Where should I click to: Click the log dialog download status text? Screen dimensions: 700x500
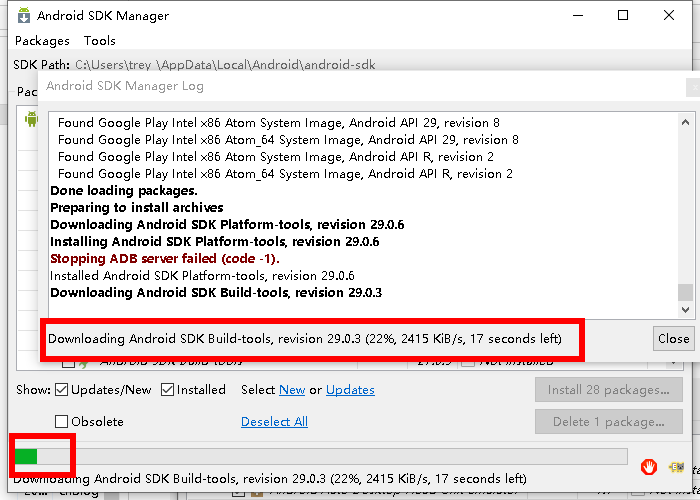(x=304, y=338)
